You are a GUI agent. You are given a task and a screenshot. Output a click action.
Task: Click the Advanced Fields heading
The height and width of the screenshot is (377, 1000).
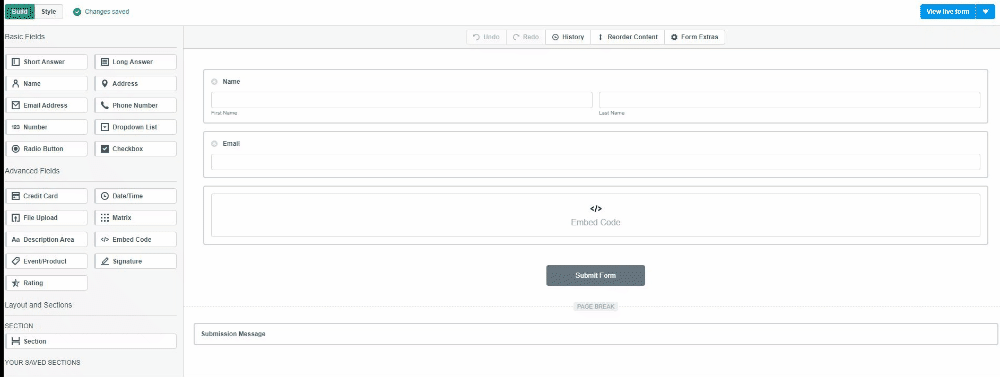[32, 171]
